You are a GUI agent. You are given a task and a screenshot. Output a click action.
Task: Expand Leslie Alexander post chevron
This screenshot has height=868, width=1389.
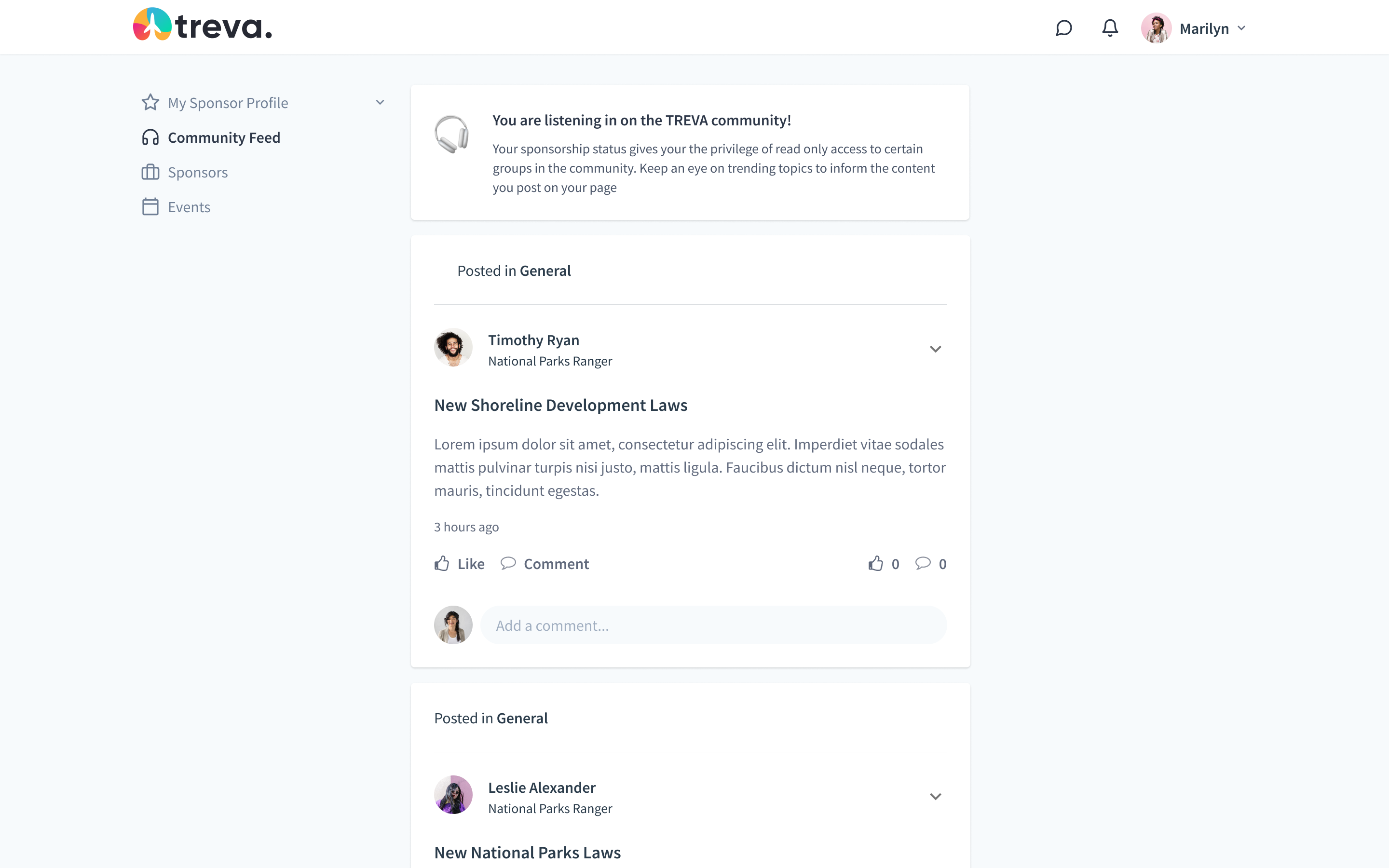[935, 796]
